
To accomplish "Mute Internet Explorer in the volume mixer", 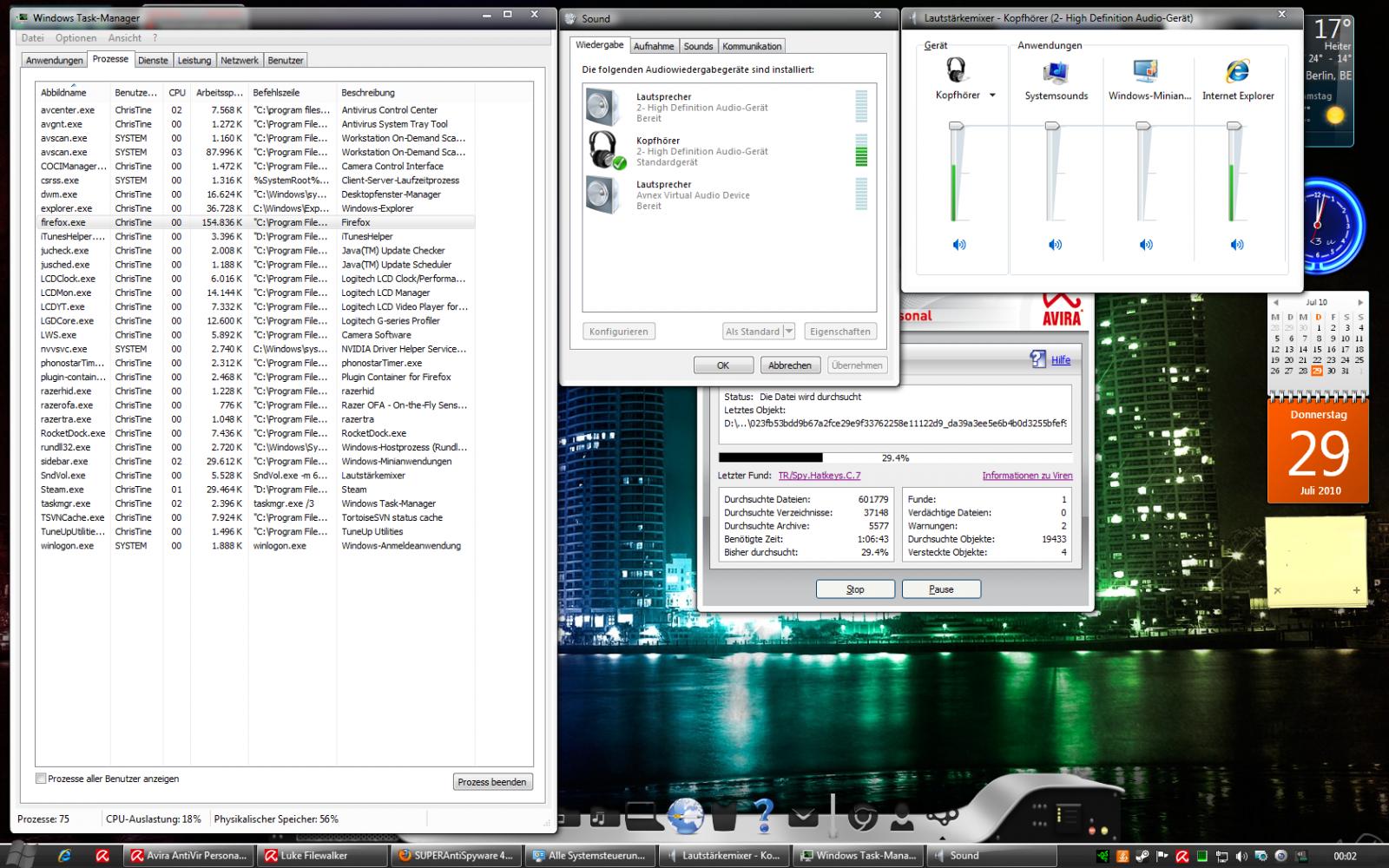I will [x=1237, y=245].
